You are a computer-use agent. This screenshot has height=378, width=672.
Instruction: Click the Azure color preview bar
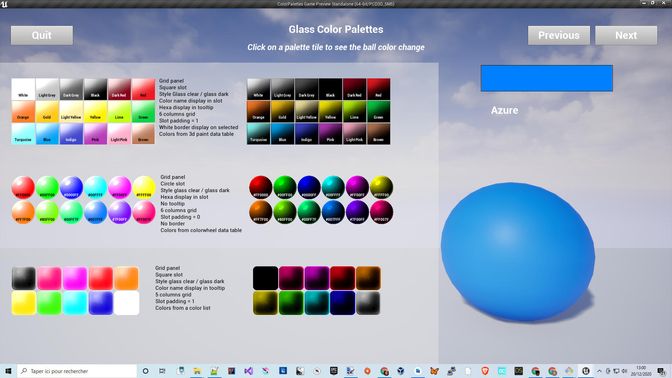pyautogui.click(x=546, y=78)
